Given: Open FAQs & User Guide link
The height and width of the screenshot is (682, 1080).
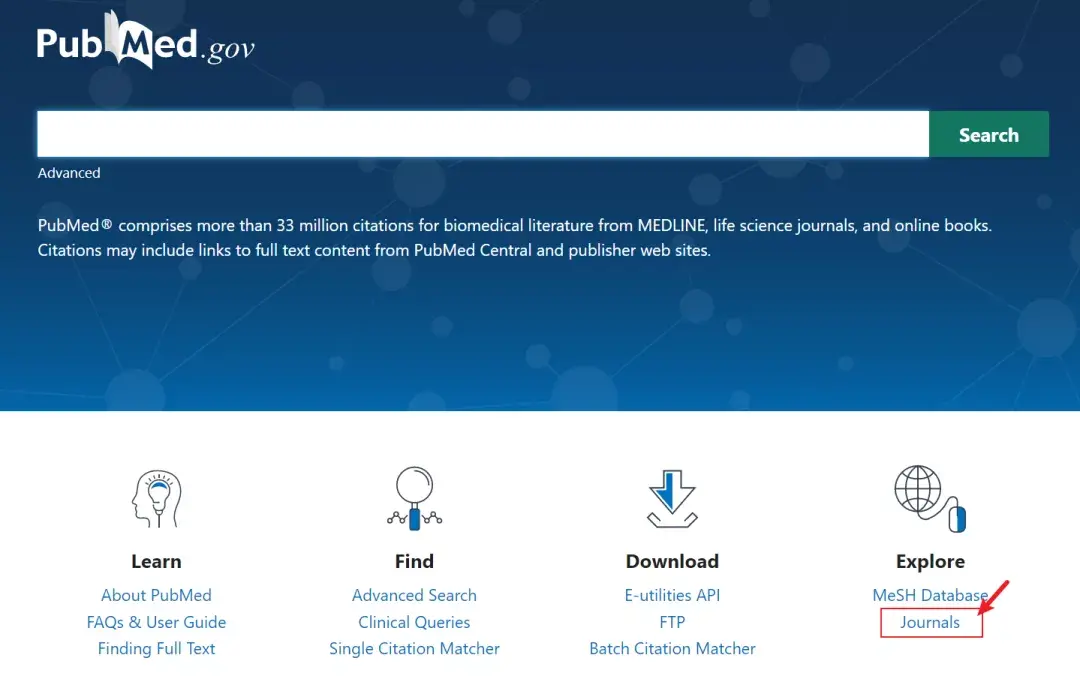Looking at the screenshot, I should [x=156, y=622].
